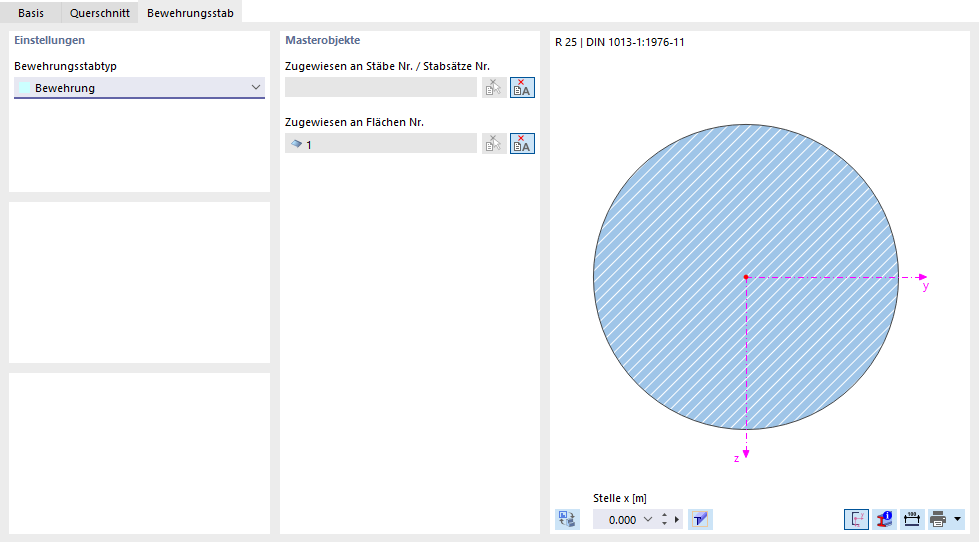Viewport: 979px width, 542px height.
Task: Open the Querschnitt tab
Action: [x=99, y=12]
